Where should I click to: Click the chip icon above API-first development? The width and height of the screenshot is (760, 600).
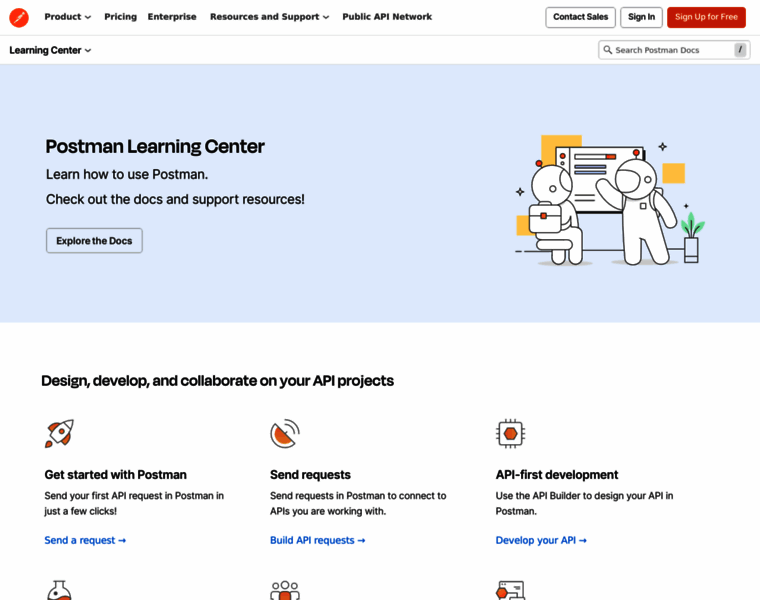[510, 433]
